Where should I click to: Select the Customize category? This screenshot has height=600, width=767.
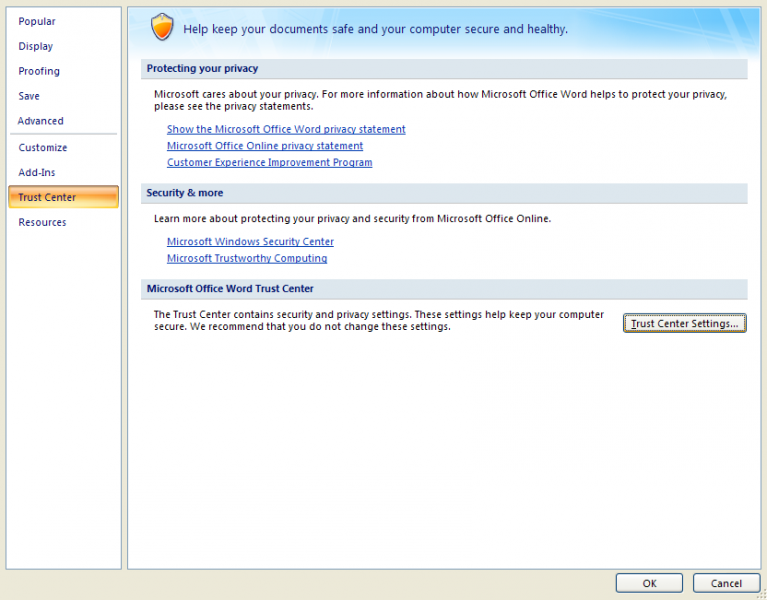point(43,147)
